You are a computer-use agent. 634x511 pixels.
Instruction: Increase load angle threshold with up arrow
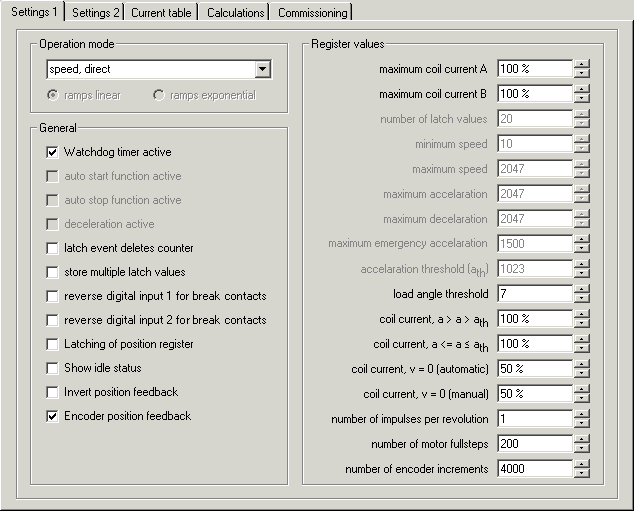pos(582,289)
